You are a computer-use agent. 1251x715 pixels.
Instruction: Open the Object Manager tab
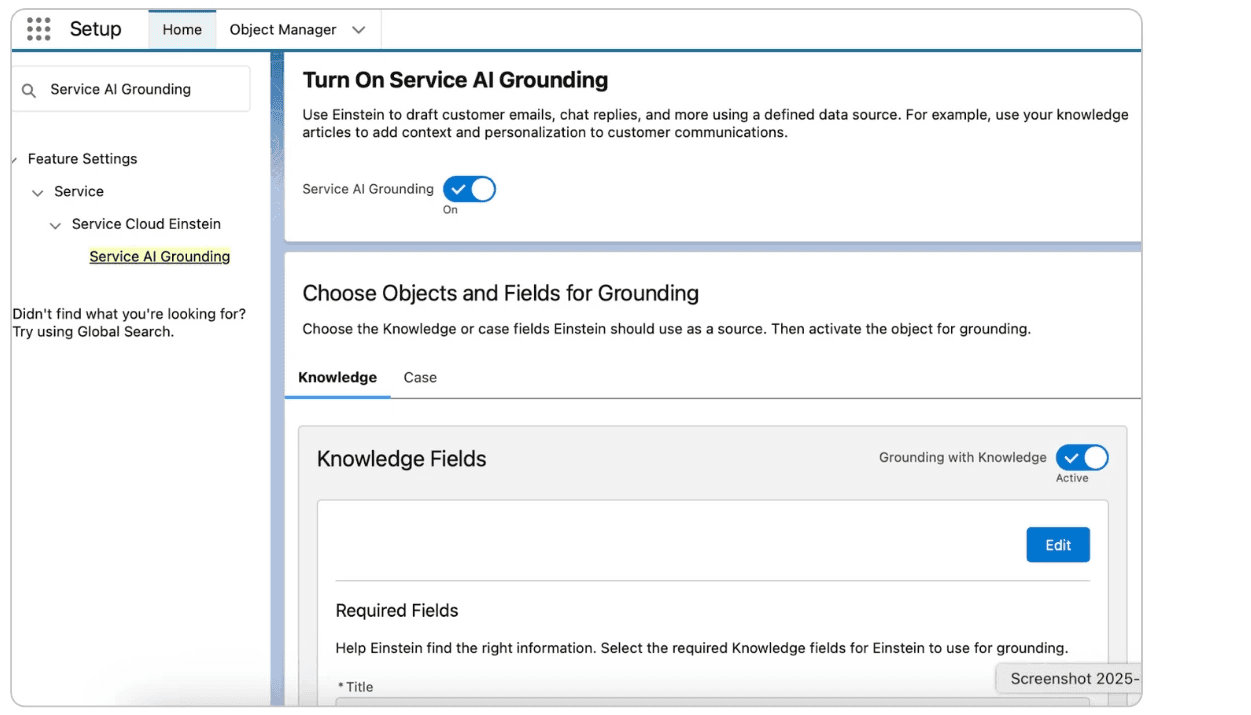point(283,30)
